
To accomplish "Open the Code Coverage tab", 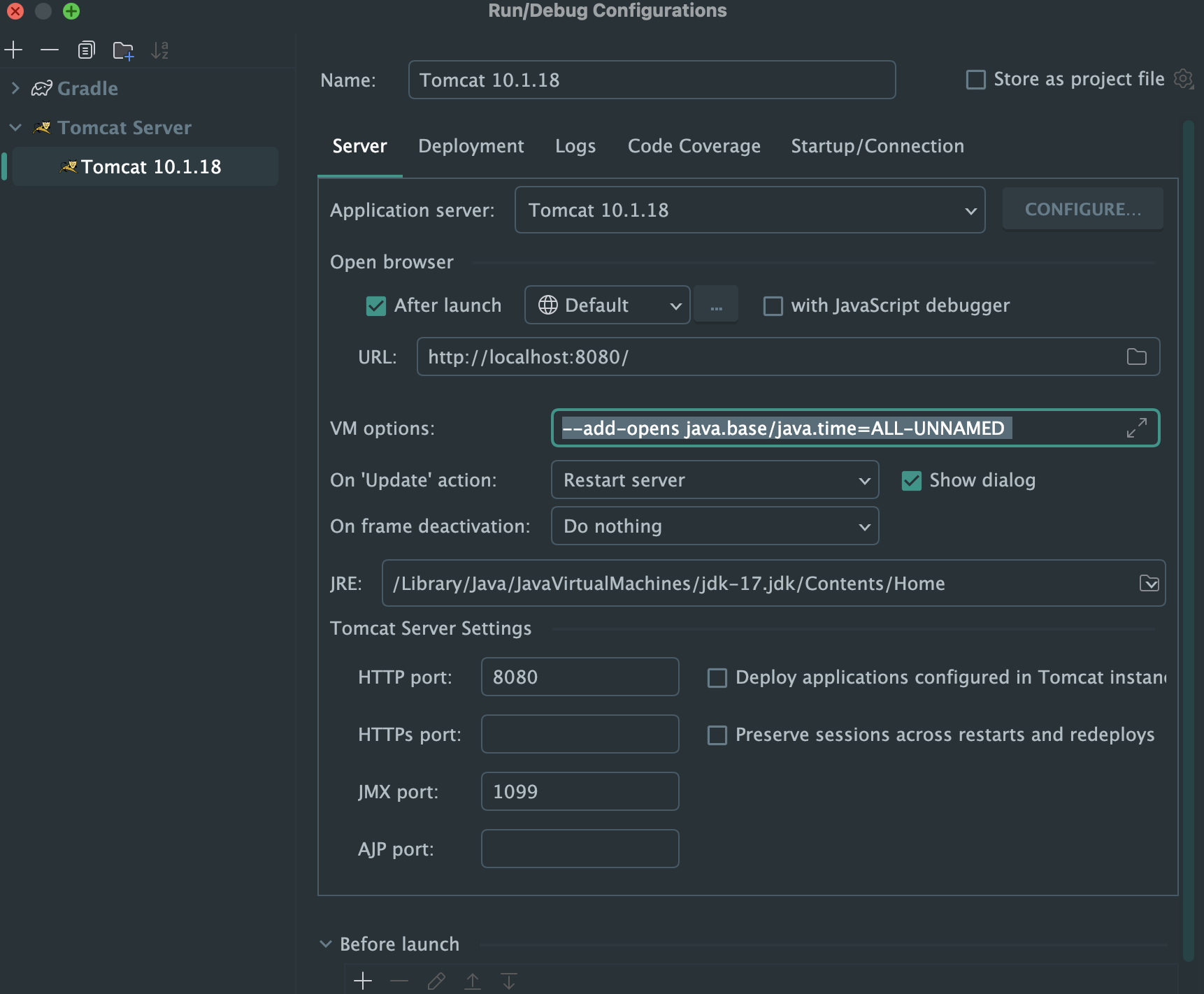I will (694, 146).
